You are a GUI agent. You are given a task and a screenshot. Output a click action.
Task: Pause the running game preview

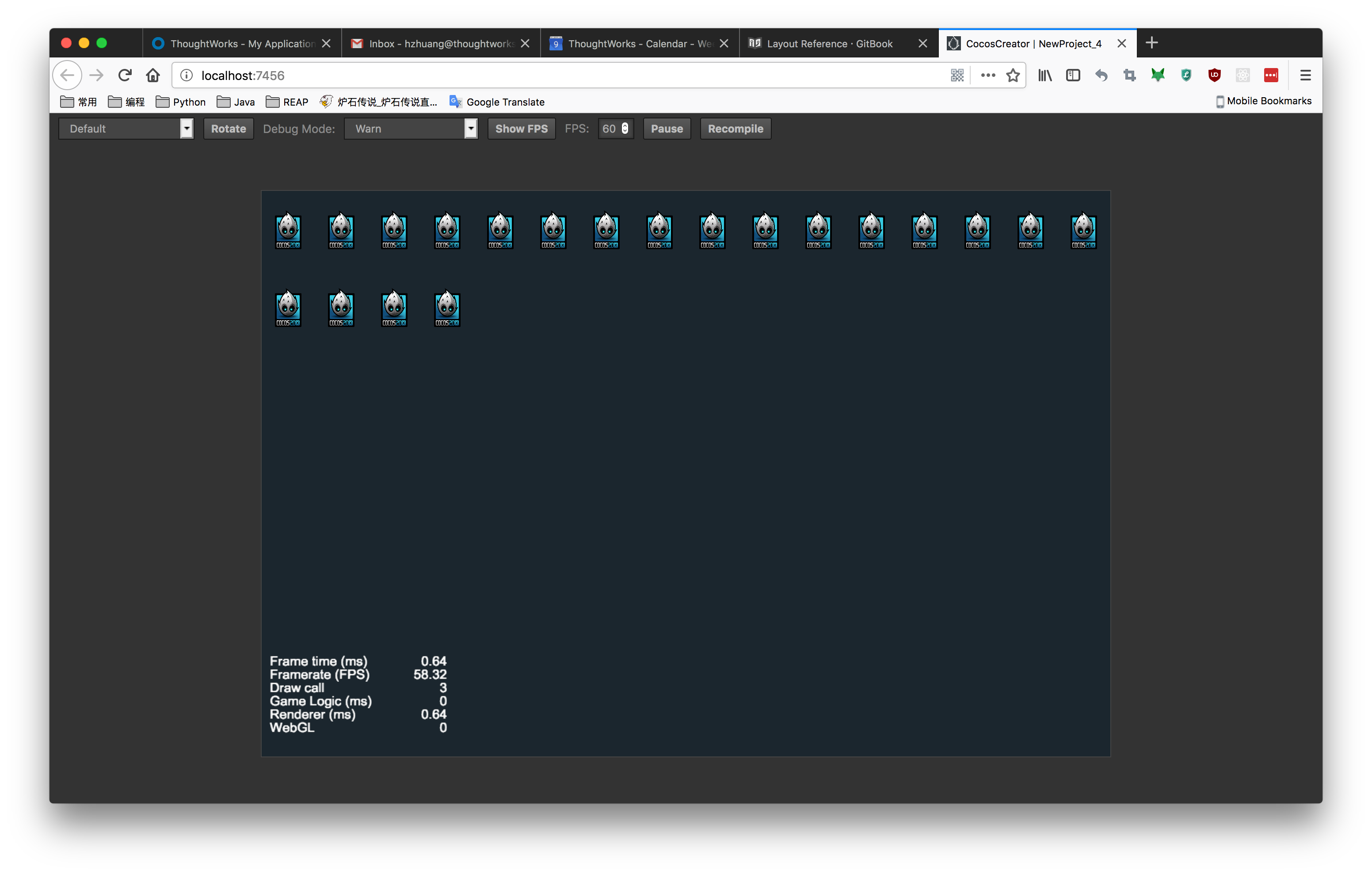667,129
